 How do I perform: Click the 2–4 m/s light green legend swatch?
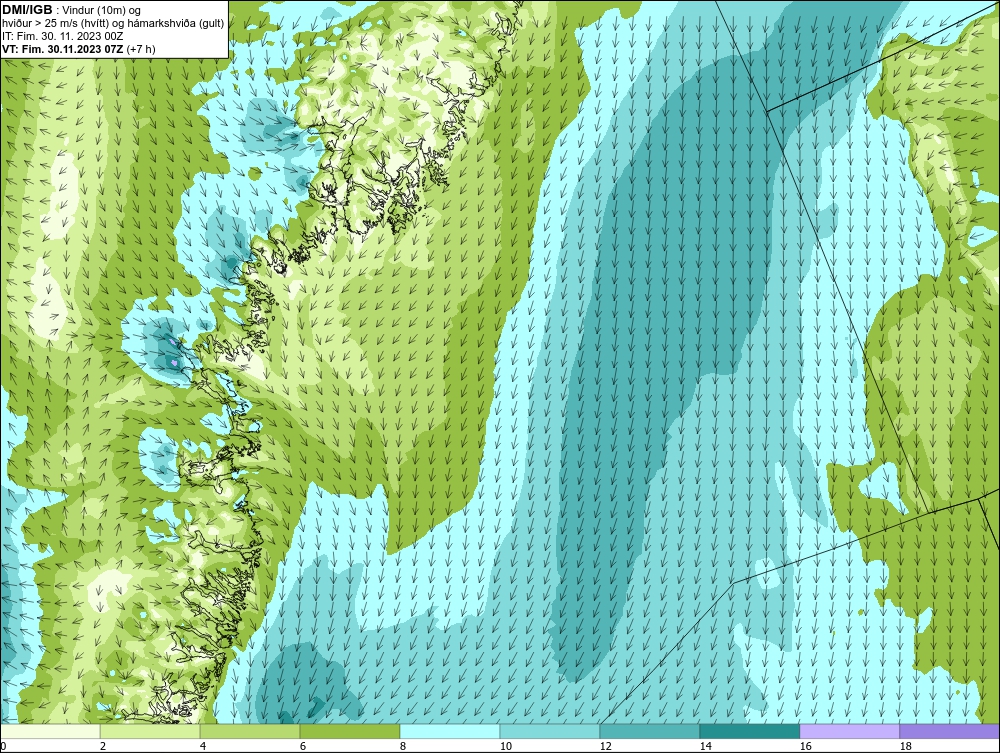click(150, 731)
